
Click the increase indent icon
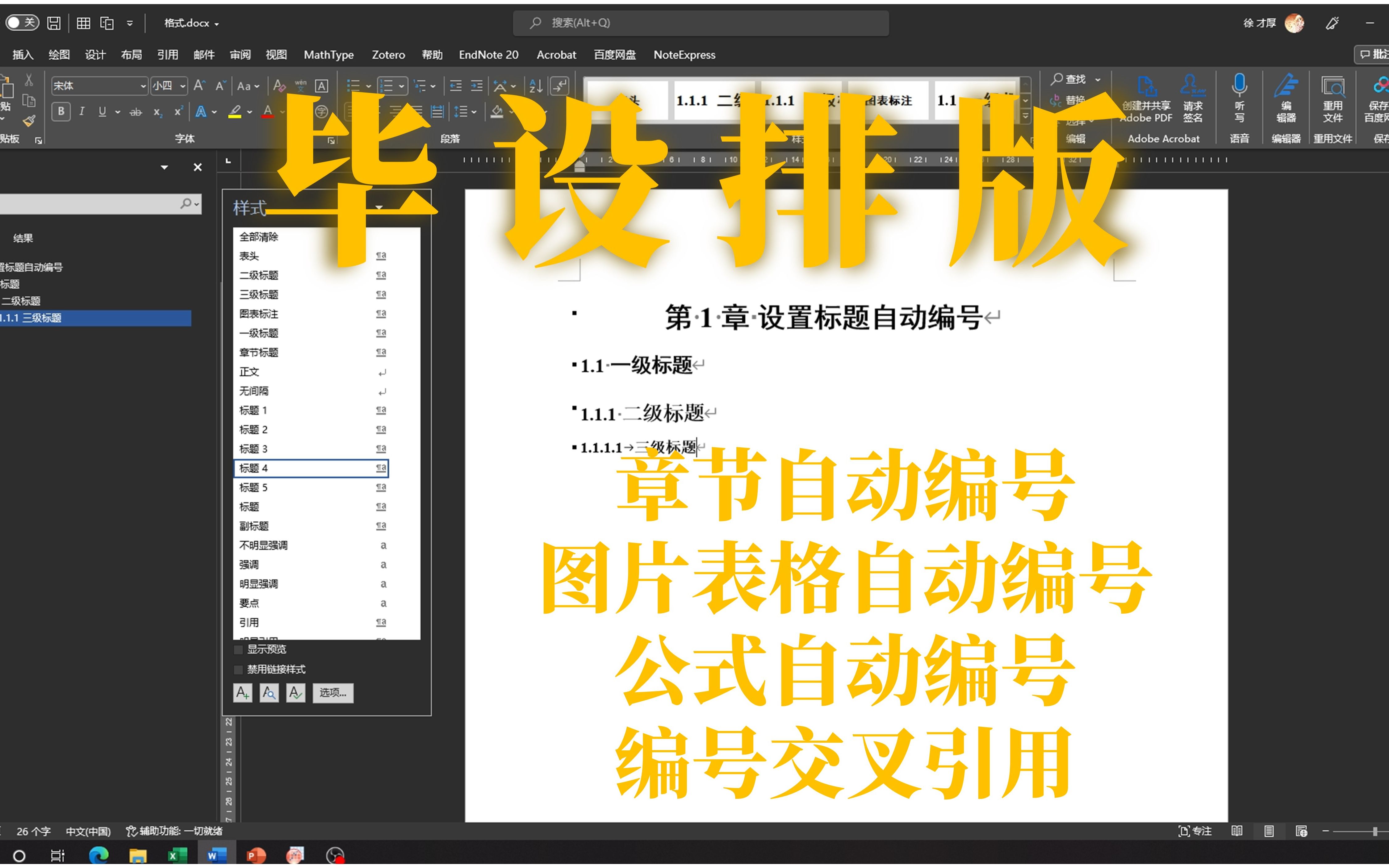477,86
